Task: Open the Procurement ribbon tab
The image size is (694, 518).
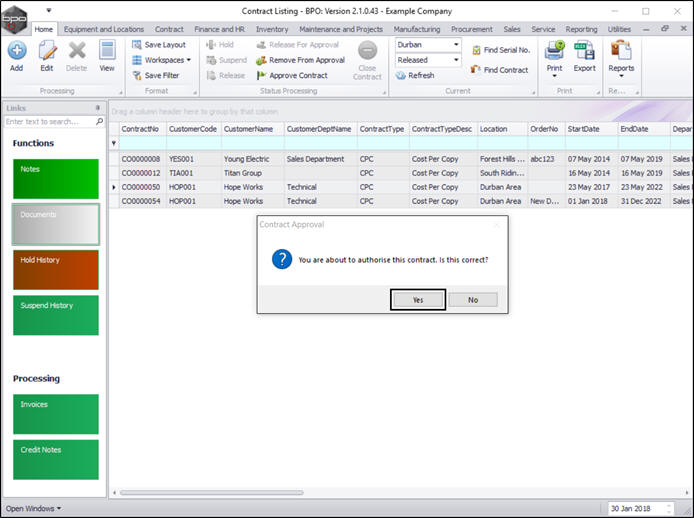Action: click(x=471, y=29)
